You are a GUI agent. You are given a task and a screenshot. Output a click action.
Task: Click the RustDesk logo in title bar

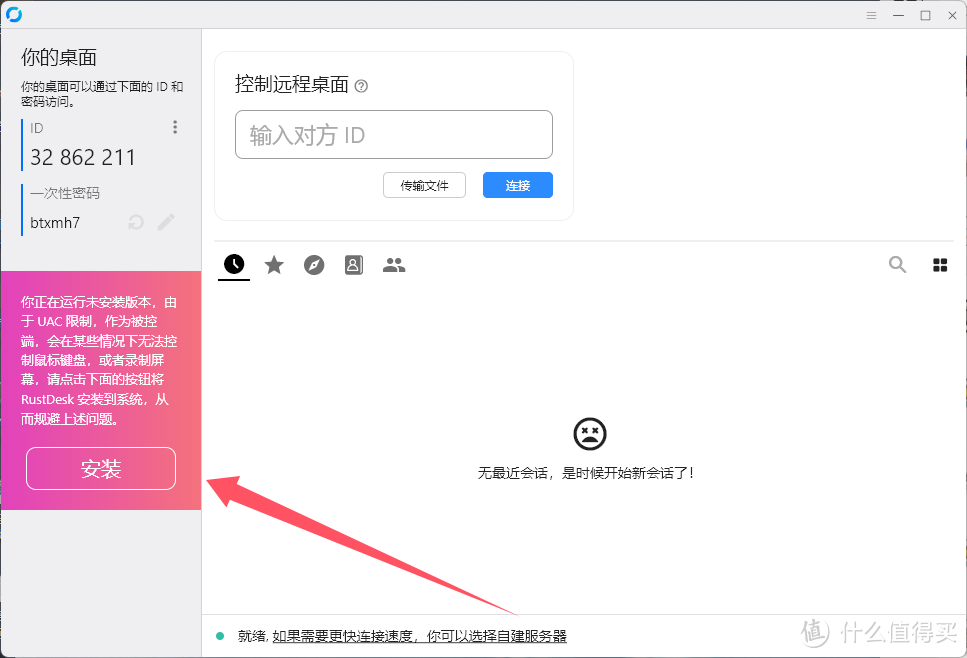point(14,14)
